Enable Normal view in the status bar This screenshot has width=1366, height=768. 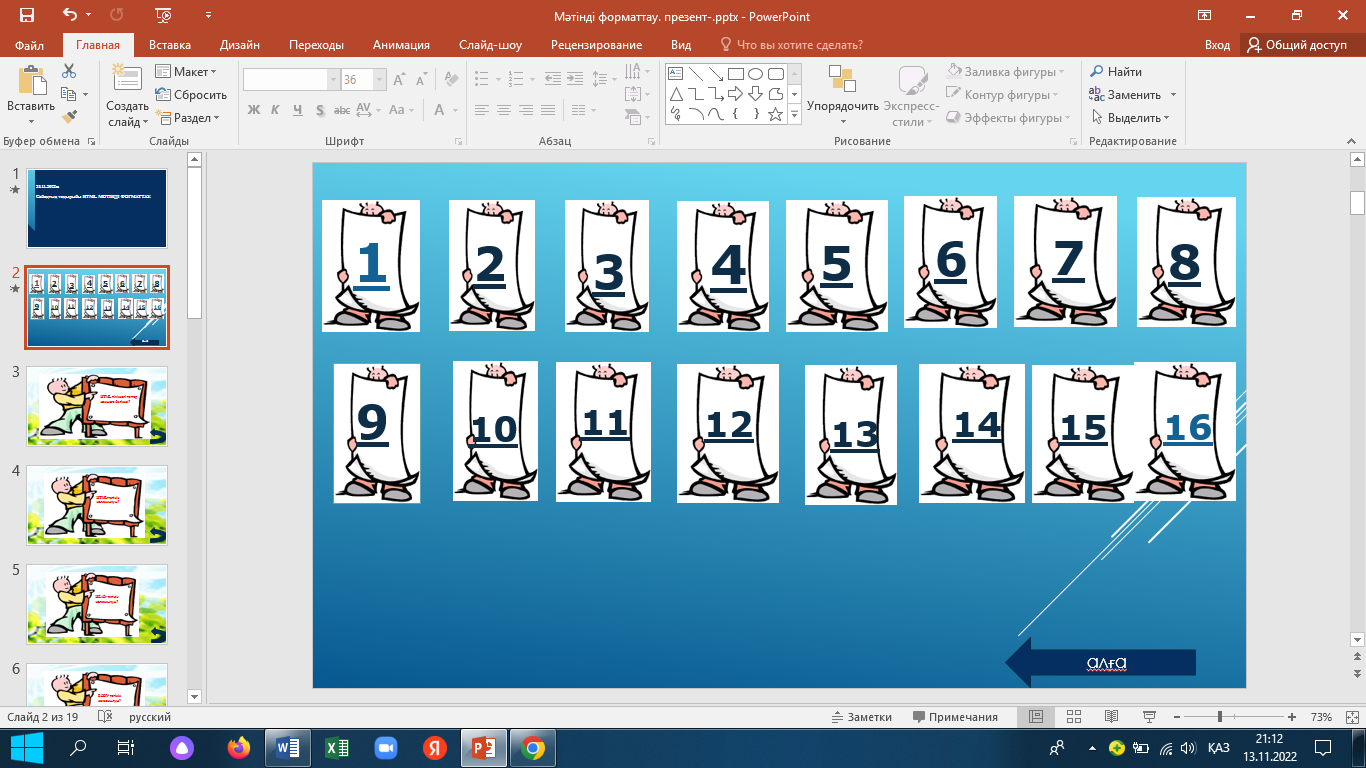point(1036,717)
